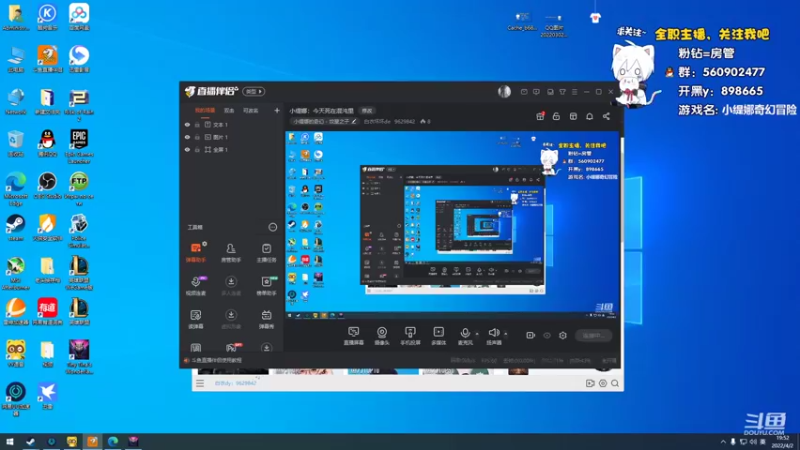Click the unlock padlock icon in header
800x450 pixels.
556,116
